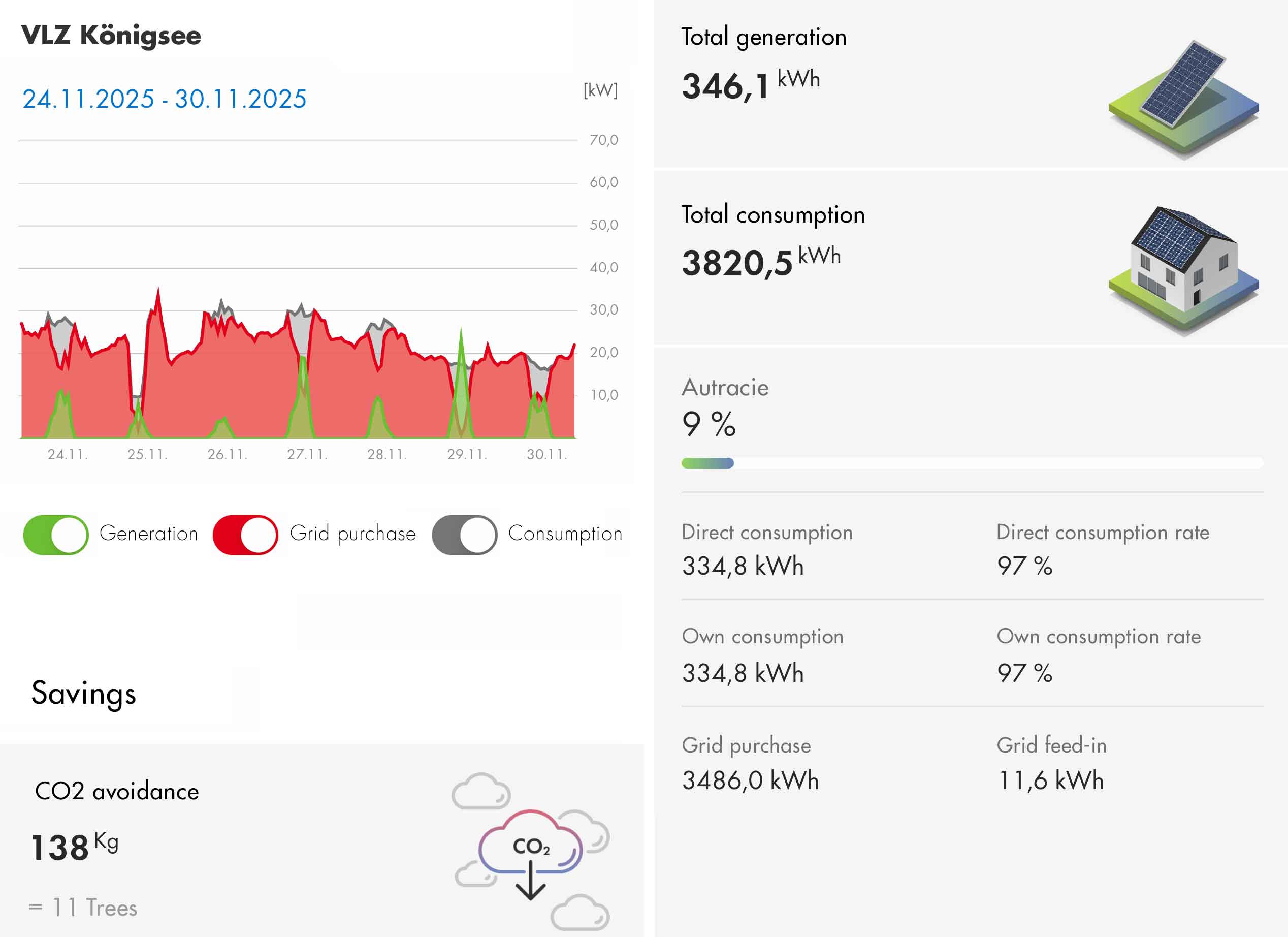Viewport: 1288px width, 937px height.
Task: Click the 11 Trees equivalence text
Action: (83, 908)
